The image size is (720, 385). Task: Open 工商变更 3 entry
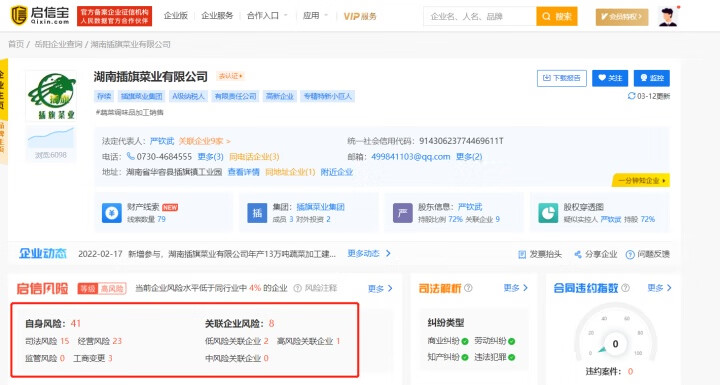click(x=93, y=358)
